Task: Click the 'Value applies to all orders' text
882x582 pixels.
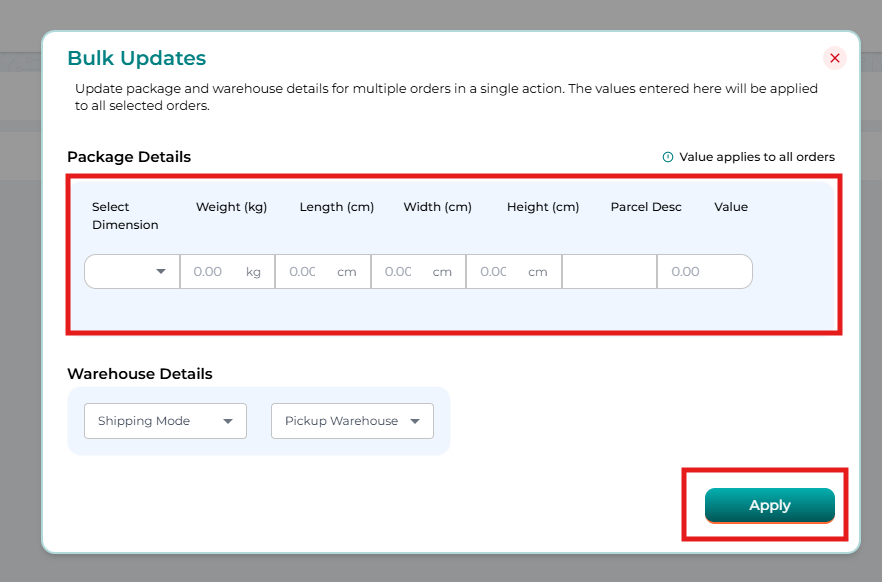Action: point(756,157)
